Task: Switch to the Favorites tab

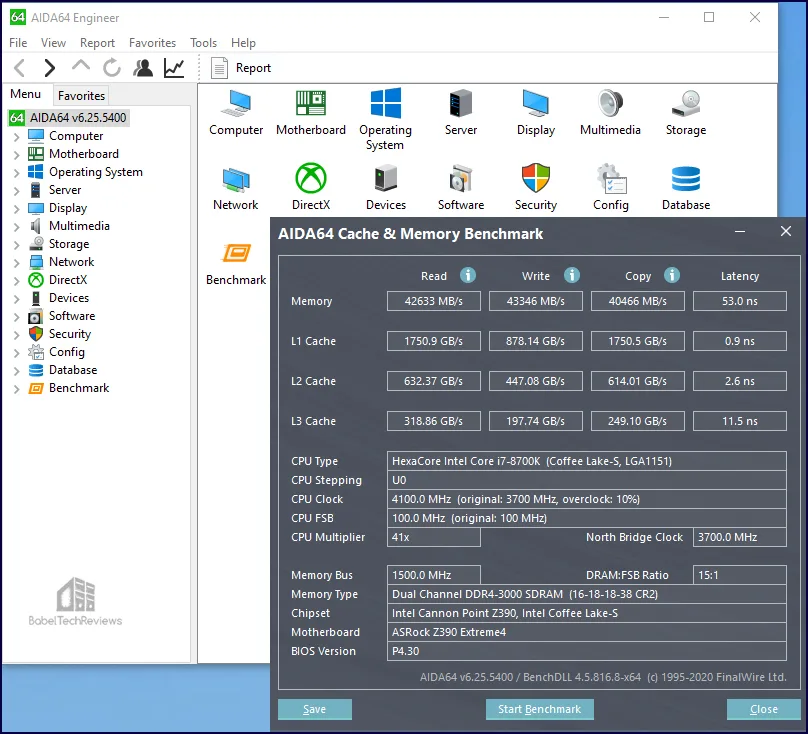Action: [81, 95]
